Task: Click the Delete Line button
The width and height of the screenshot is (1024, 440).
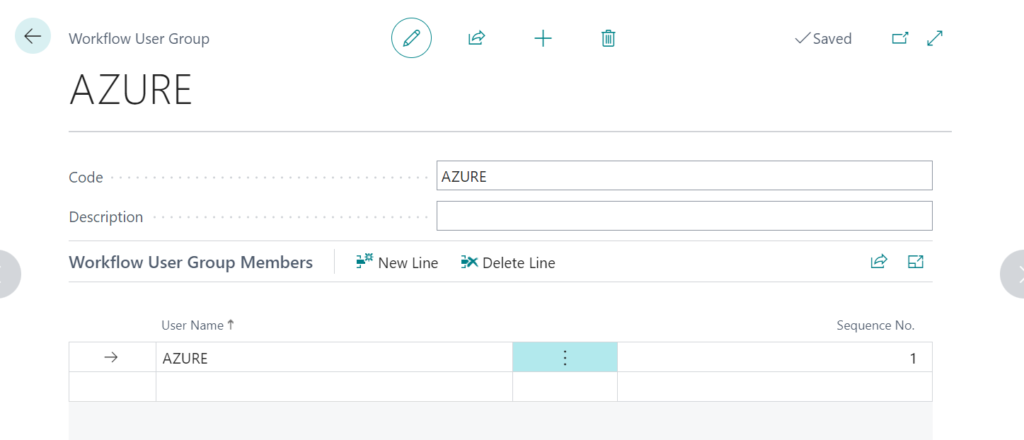Action: [508, 262]
